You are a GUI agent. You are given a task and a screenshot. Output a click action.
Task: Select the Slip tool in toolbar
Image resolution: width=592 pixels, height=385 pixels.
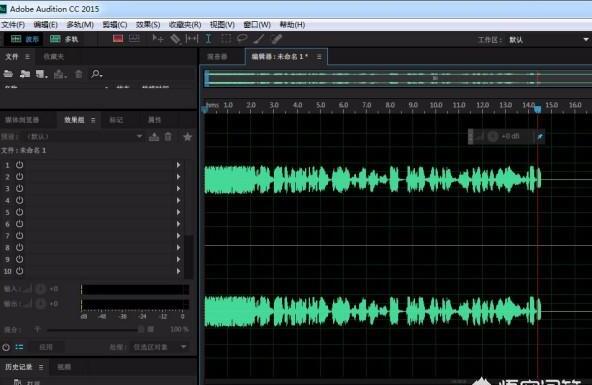[192, 38]
